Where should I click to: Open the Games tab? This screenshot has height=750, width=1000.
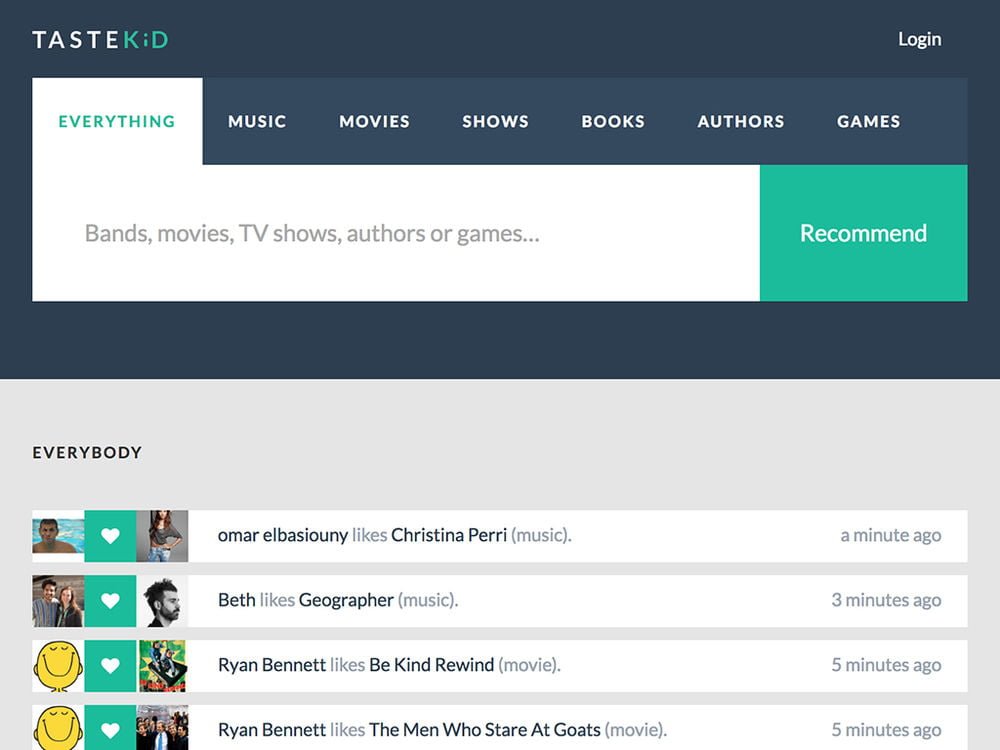868,121
